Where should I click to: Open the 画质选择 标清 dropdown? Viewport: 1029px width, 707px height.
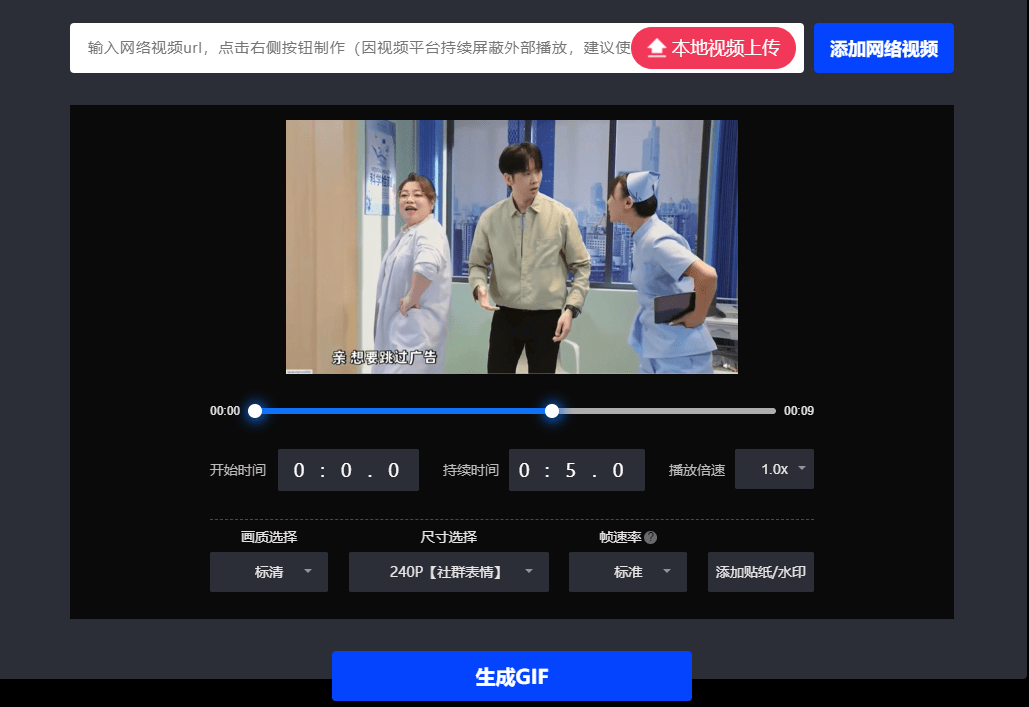[268, 572]
